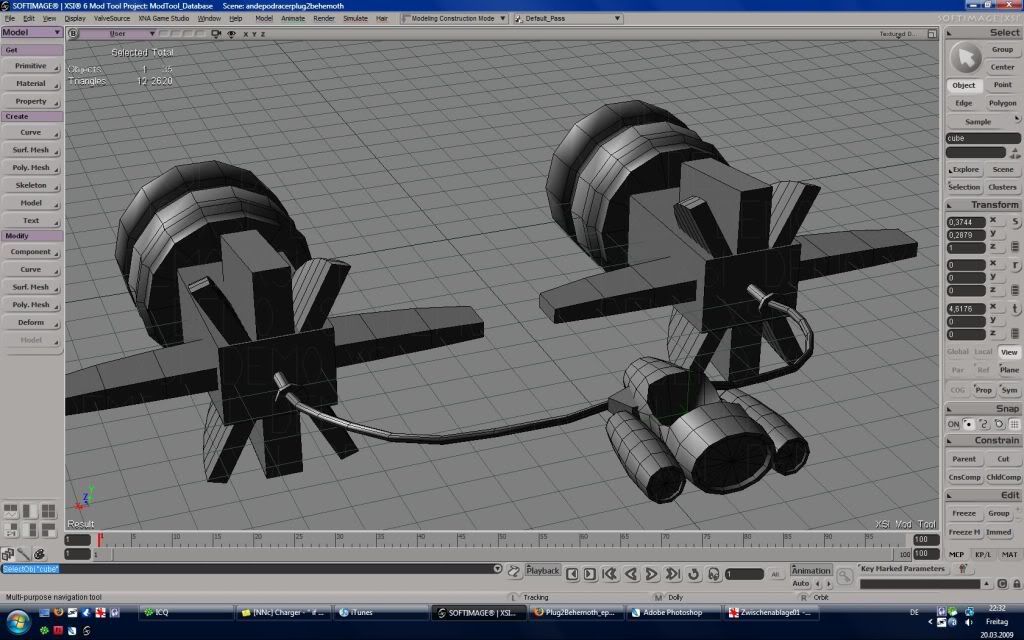Viewport: 1024px width, 640px height.
Task: Click the Freeze button
Action: click(963, 513)
